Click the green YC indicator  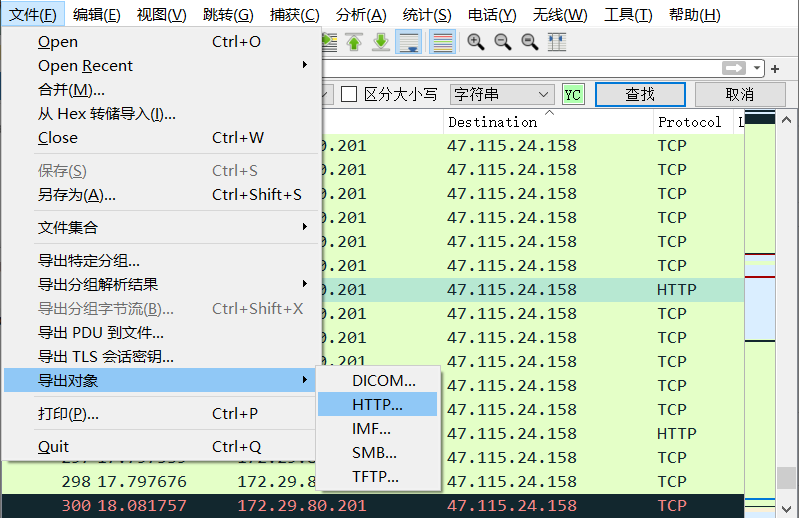pyautogui.click(x=573, y=94)
